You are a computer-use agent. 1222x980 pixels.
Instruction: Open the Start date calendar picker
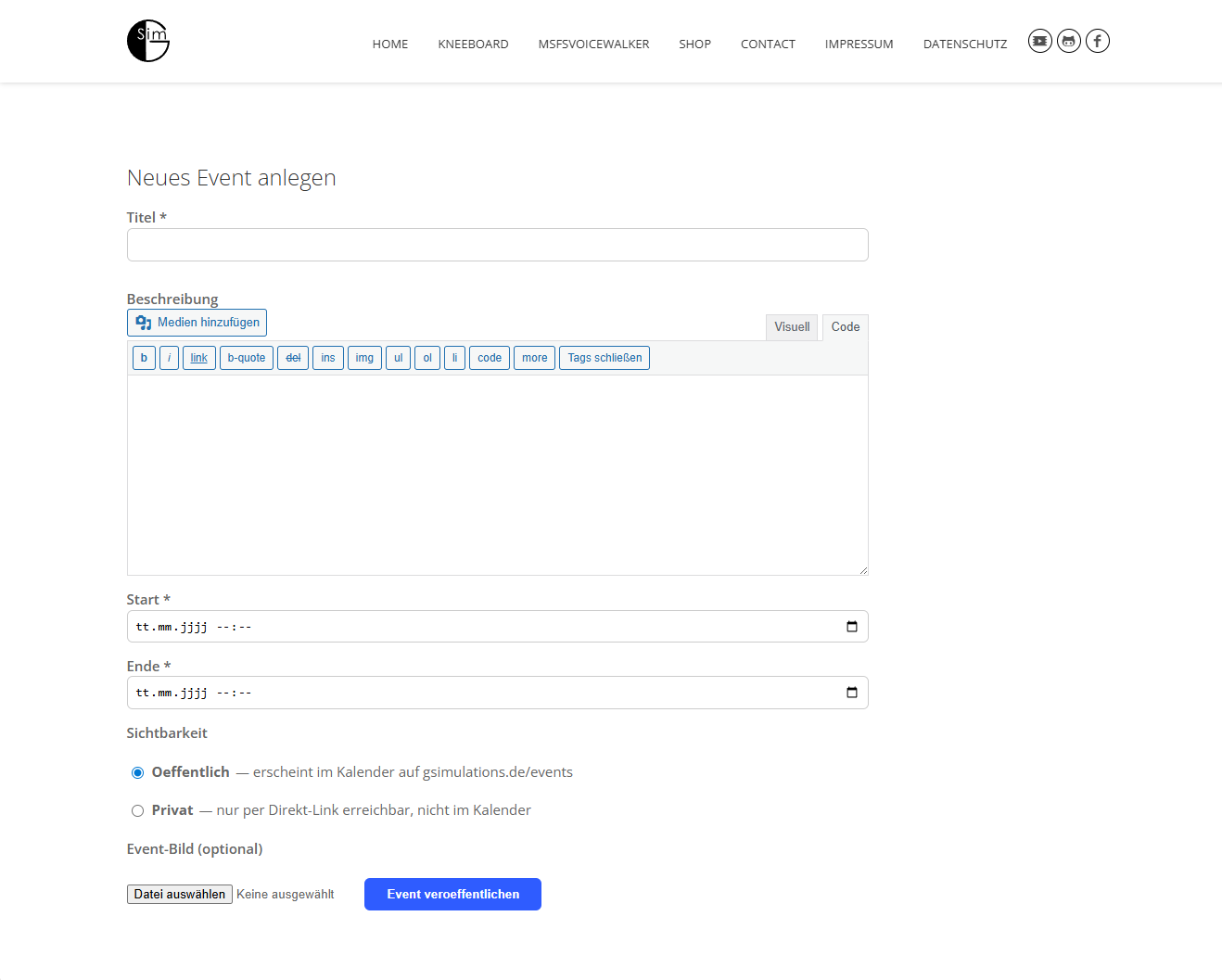tap(851, 627)
